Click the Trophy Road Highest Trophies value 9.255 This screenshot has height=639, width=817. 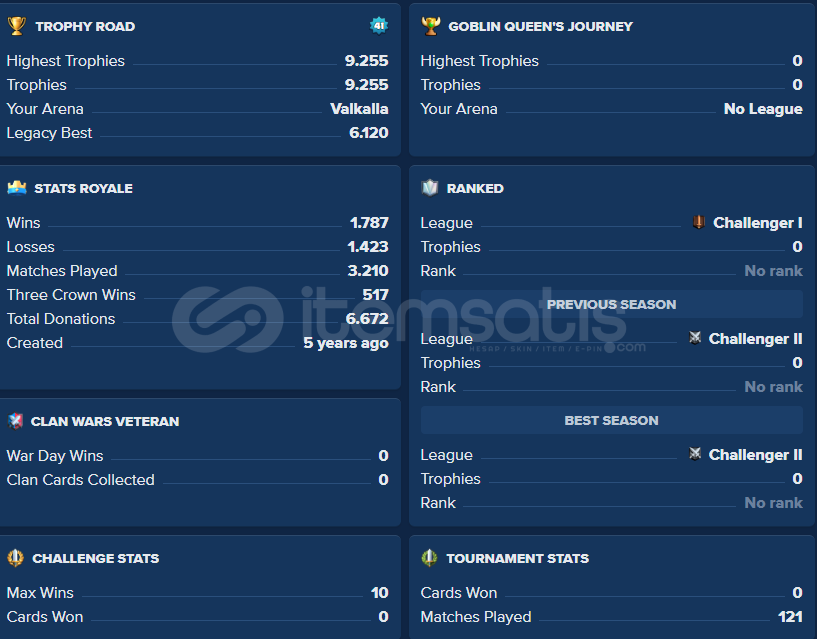[x=366, y=61]
